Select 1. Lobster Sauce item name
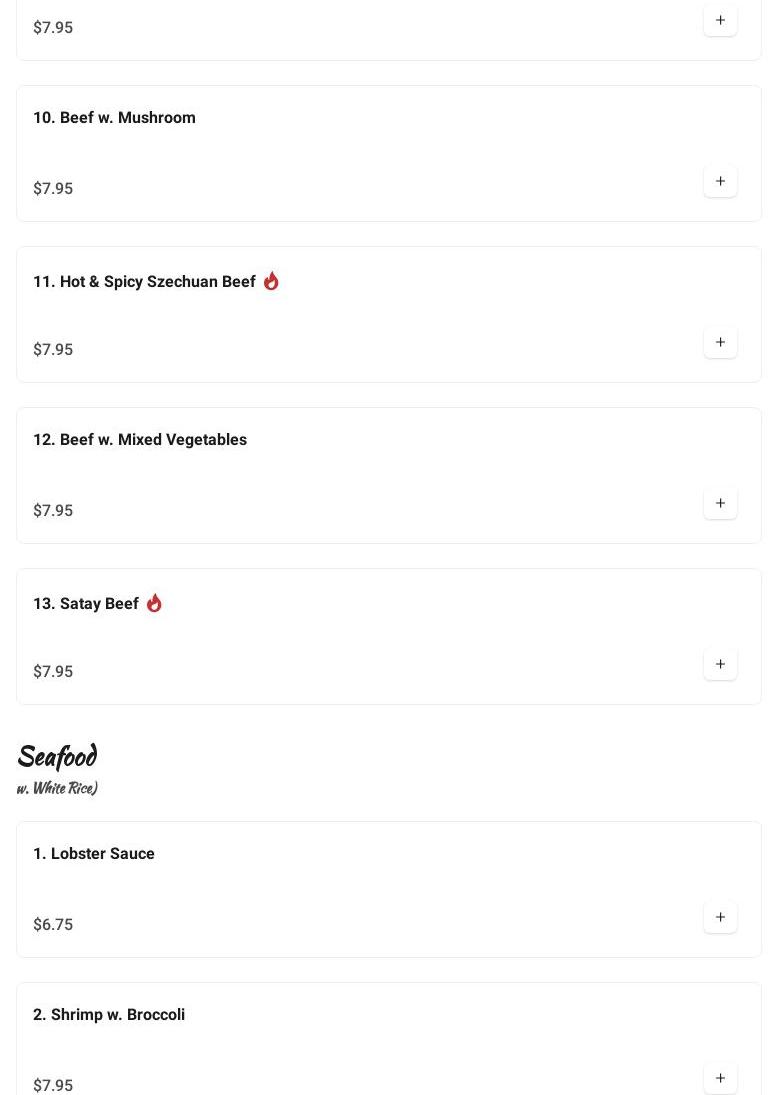The image size is (778, 1095). [94, 854]
